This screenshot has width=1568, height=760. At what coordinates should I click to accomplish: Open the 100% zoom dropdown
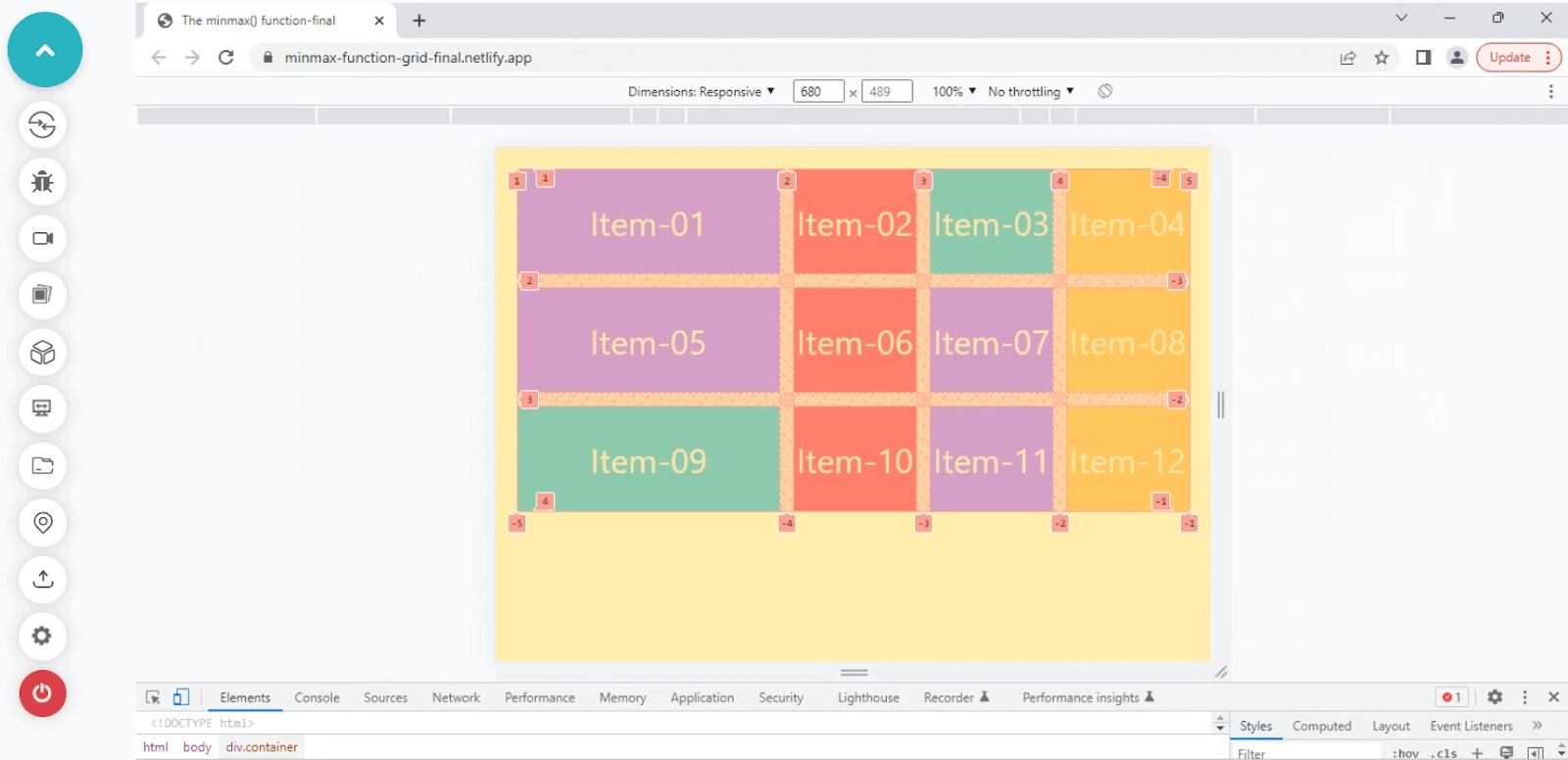(954, 91)
